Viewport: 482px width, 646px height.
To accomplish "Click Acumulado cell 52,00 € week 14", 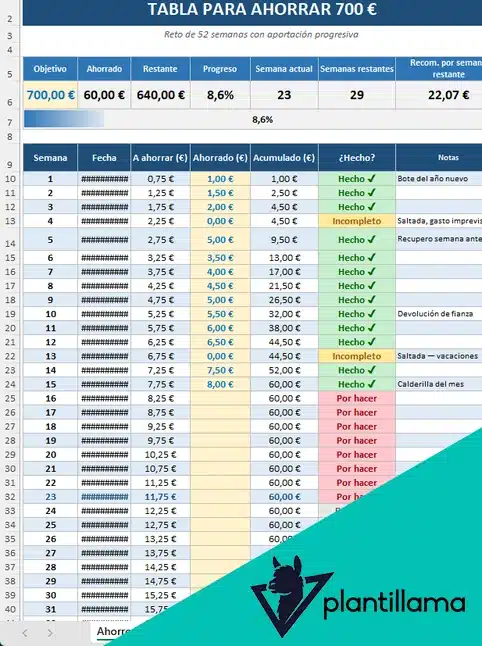I will coord(284,370).
